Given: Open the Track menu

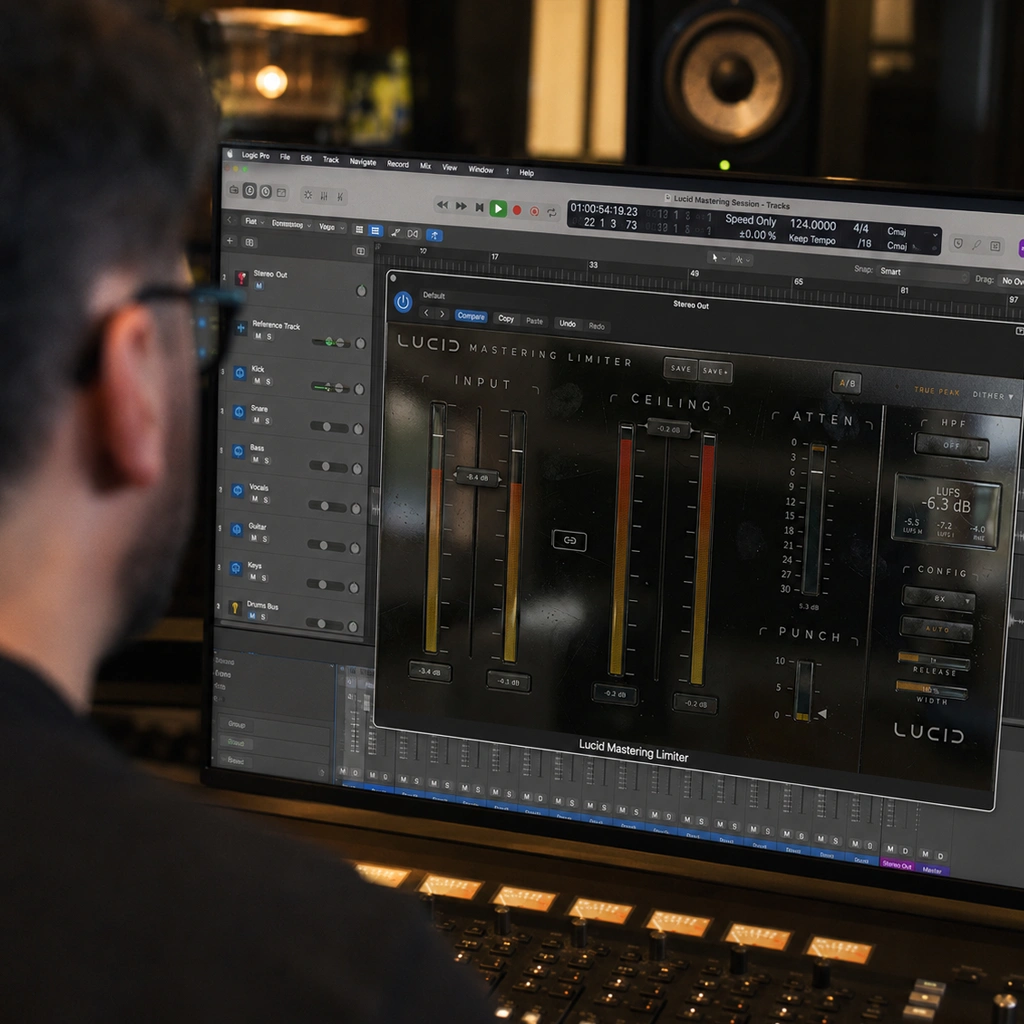Looking at the screenshot, I should [x=330, y=159].
